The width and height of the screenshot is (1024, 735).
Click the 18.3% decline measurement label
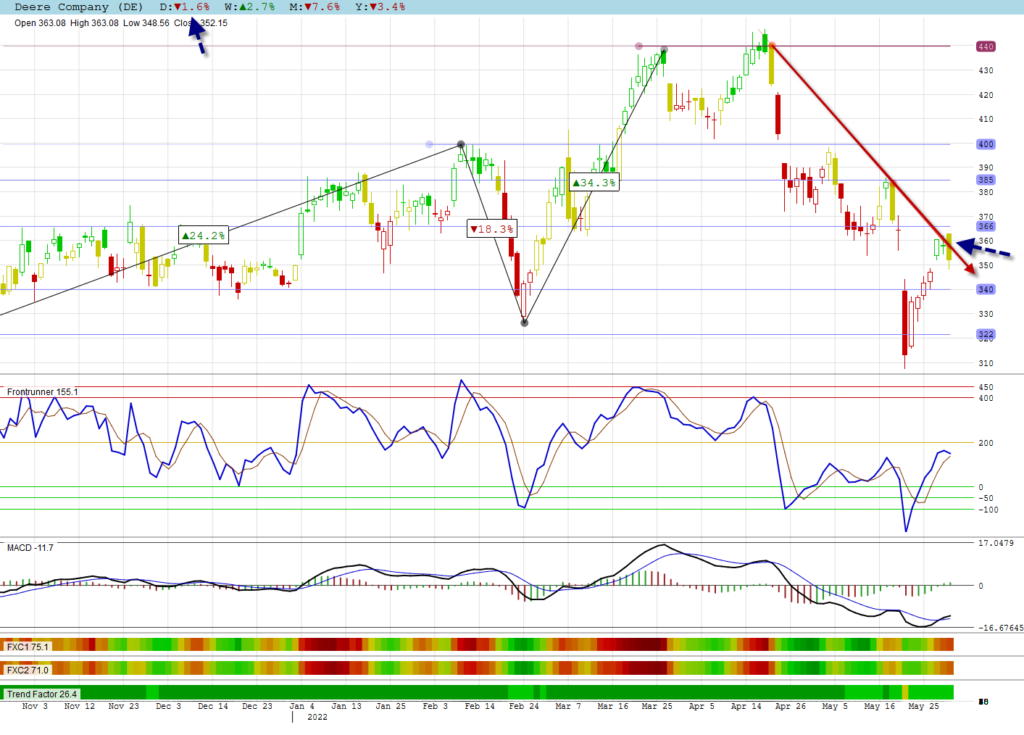pos(492,229)
